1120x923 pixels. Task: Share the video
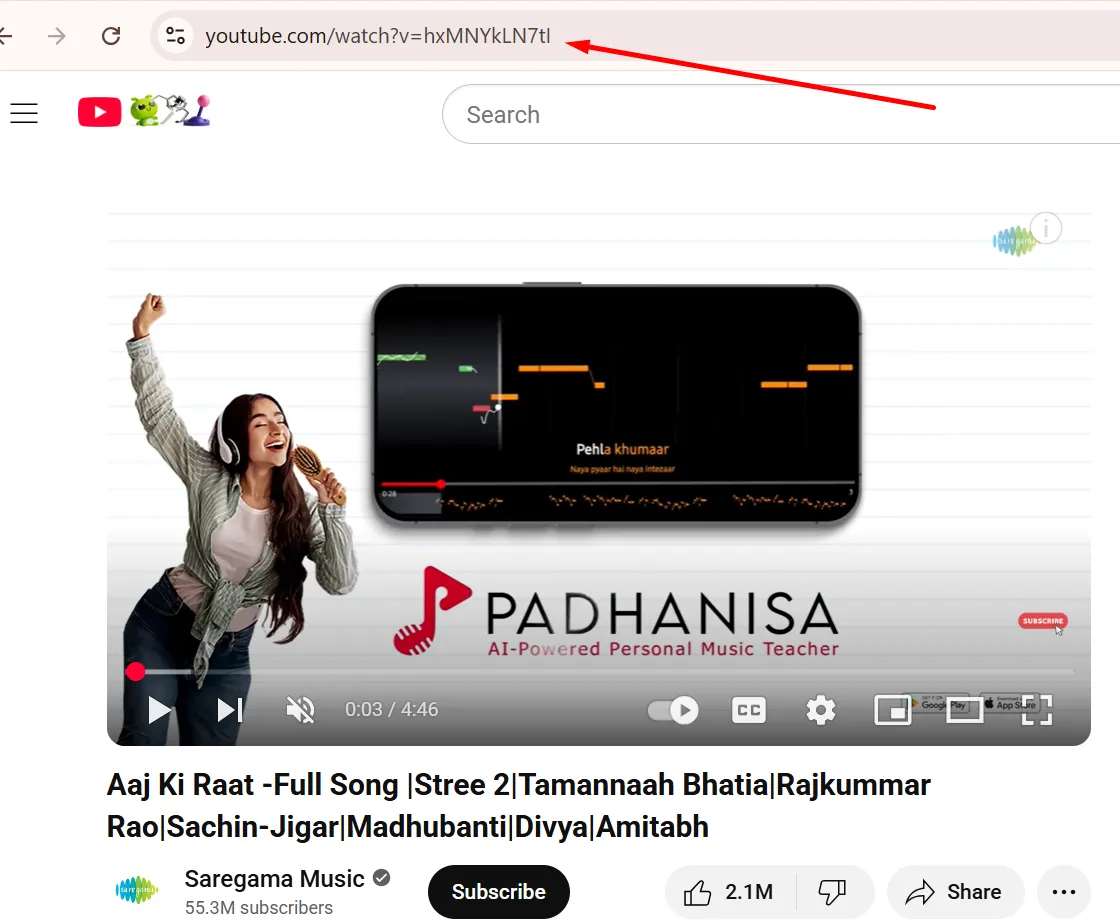[x=955, y=892]
